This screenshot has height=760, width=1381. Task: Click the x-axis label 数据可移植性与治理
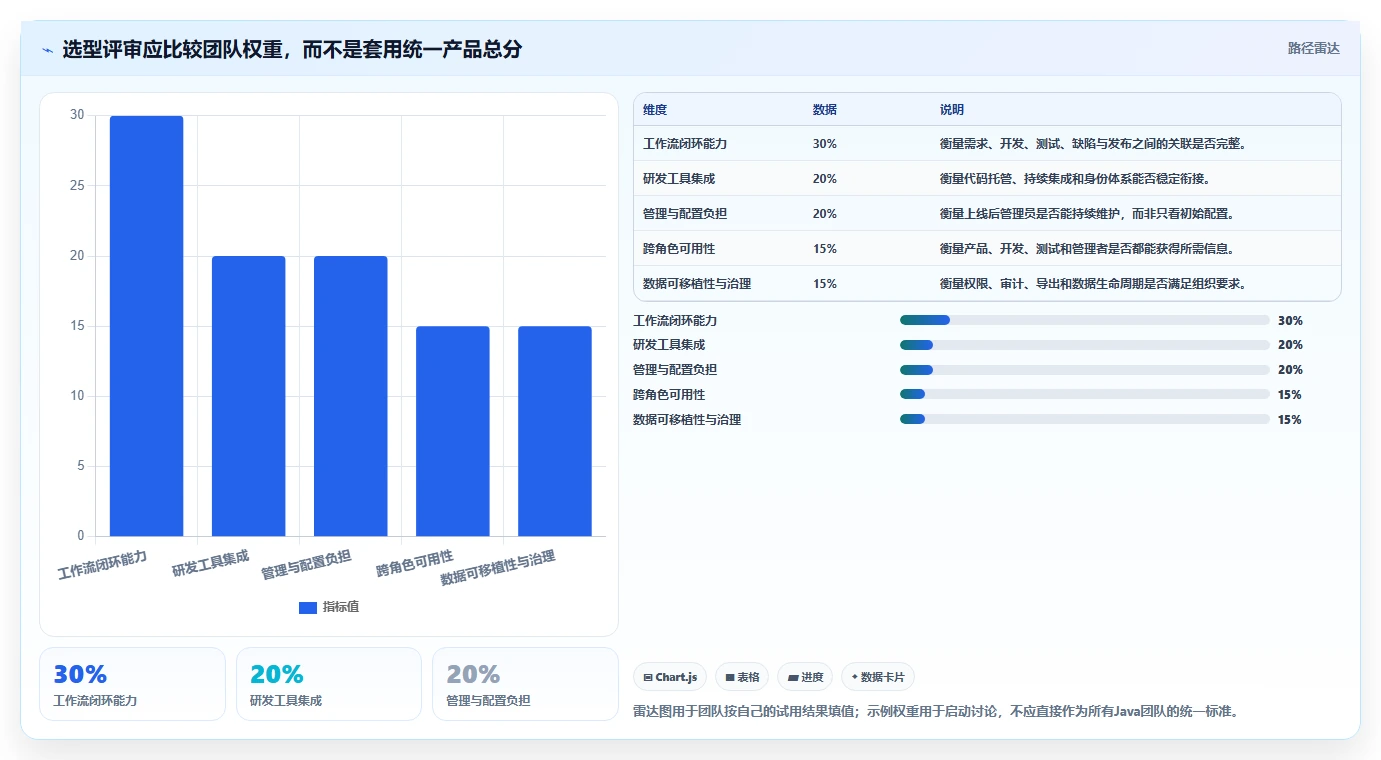498,568
